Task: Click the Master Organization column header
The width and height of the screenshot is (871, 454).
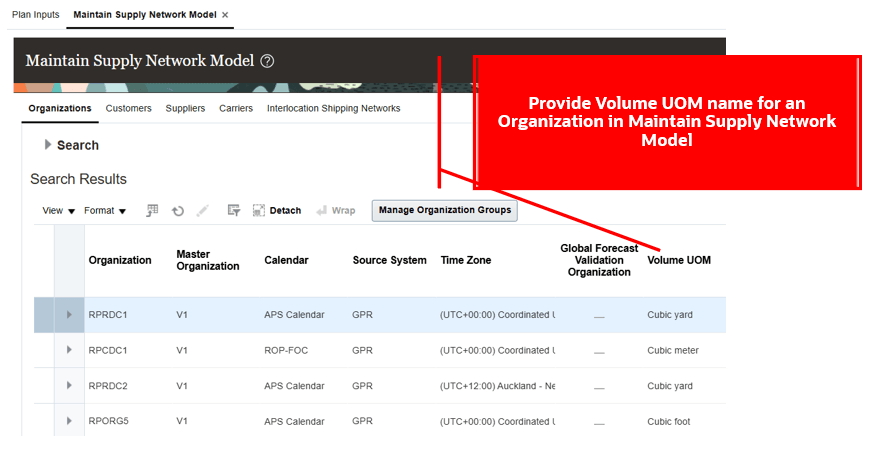Action: click(x=208, y=260)
